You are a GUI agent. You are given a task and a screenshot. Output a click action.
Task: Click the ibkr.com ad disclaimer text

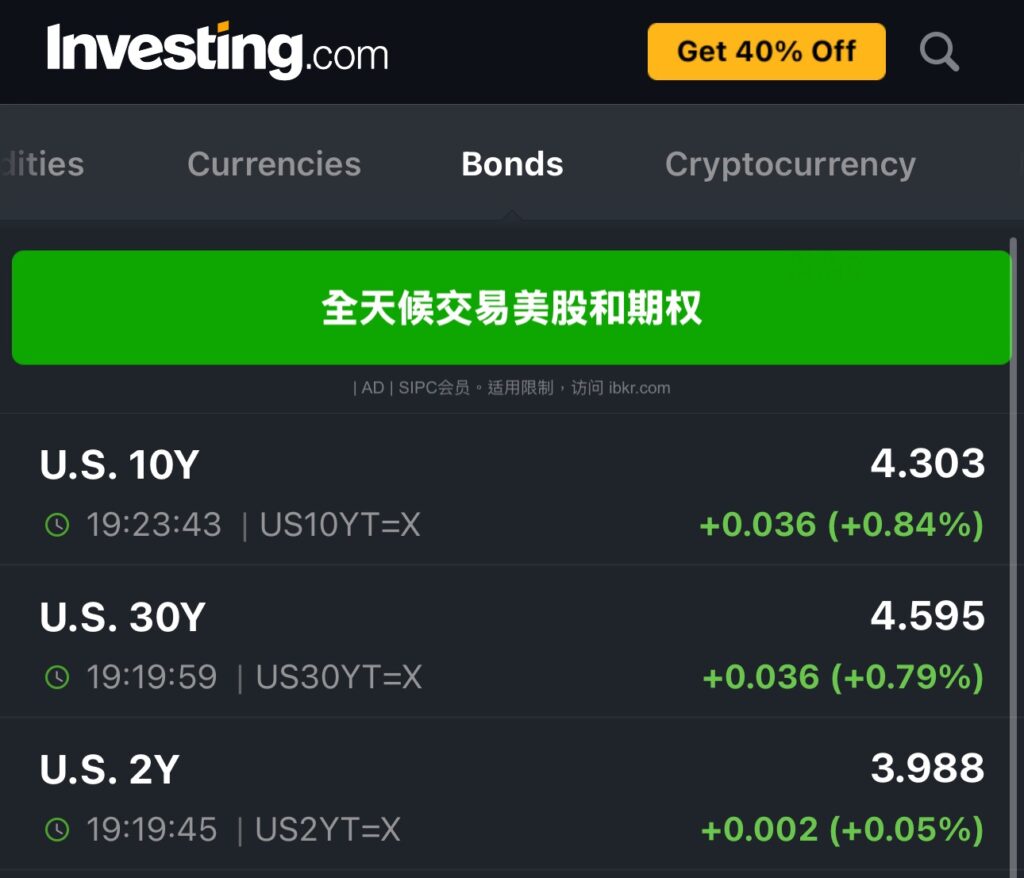pyautogui.click(x=512, y=388)
